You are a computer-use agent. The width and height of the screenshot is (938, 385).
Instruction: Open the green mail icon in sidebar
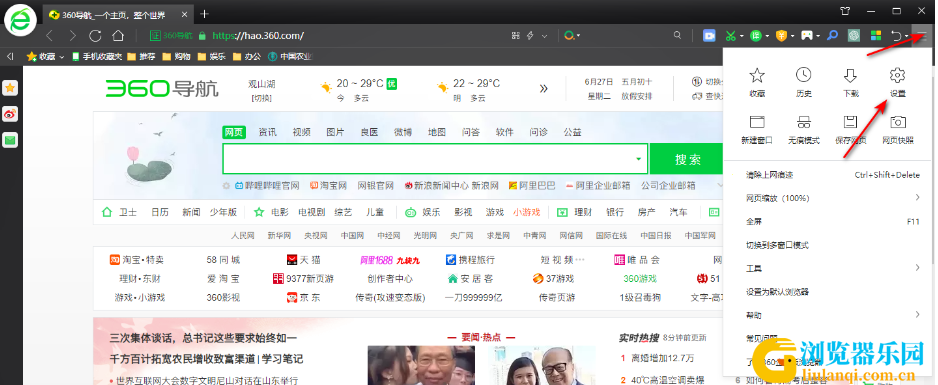tap(10, 140)
